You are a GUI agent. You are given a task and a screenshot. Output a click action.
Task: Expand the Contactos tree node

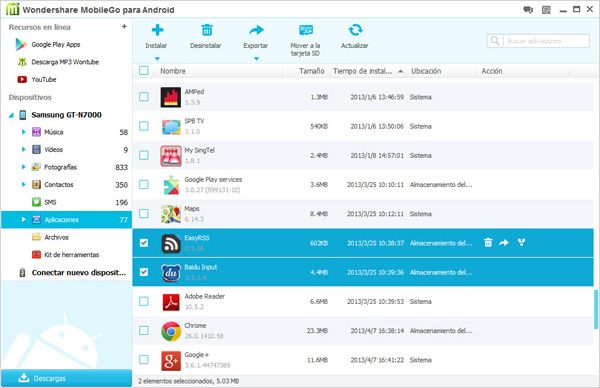[x=23, y=184]
